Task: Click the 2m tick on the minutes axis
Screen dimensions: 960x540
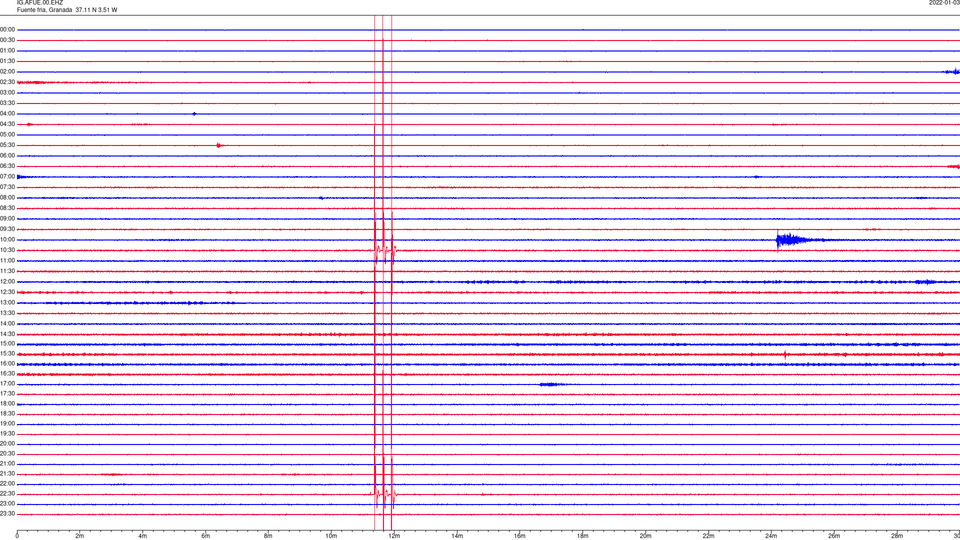Action: [x=80, y=536]
